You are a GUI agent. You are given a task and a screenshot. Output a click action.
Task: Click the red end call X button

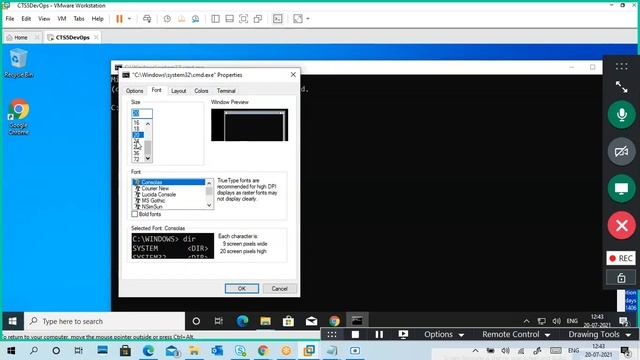point(621,225)
